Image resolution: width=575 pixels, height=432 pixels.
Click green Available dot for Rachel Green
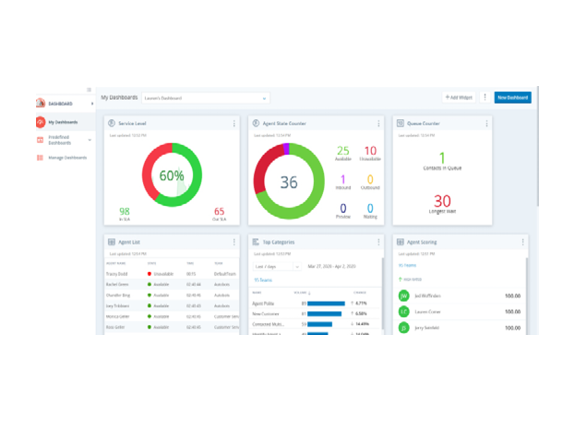[x=149, y=284]
